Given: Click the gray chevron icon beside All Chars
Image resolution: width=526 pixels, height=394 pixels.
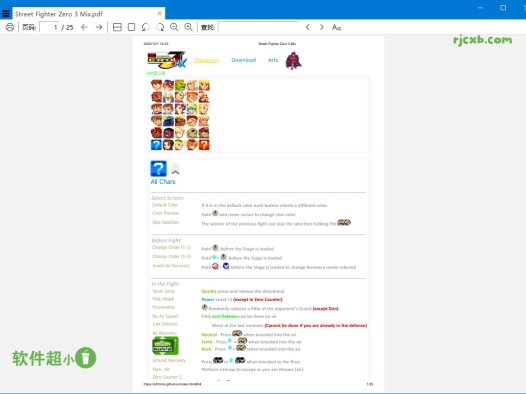Looking at the screenshot, I should tap(175, 169).
